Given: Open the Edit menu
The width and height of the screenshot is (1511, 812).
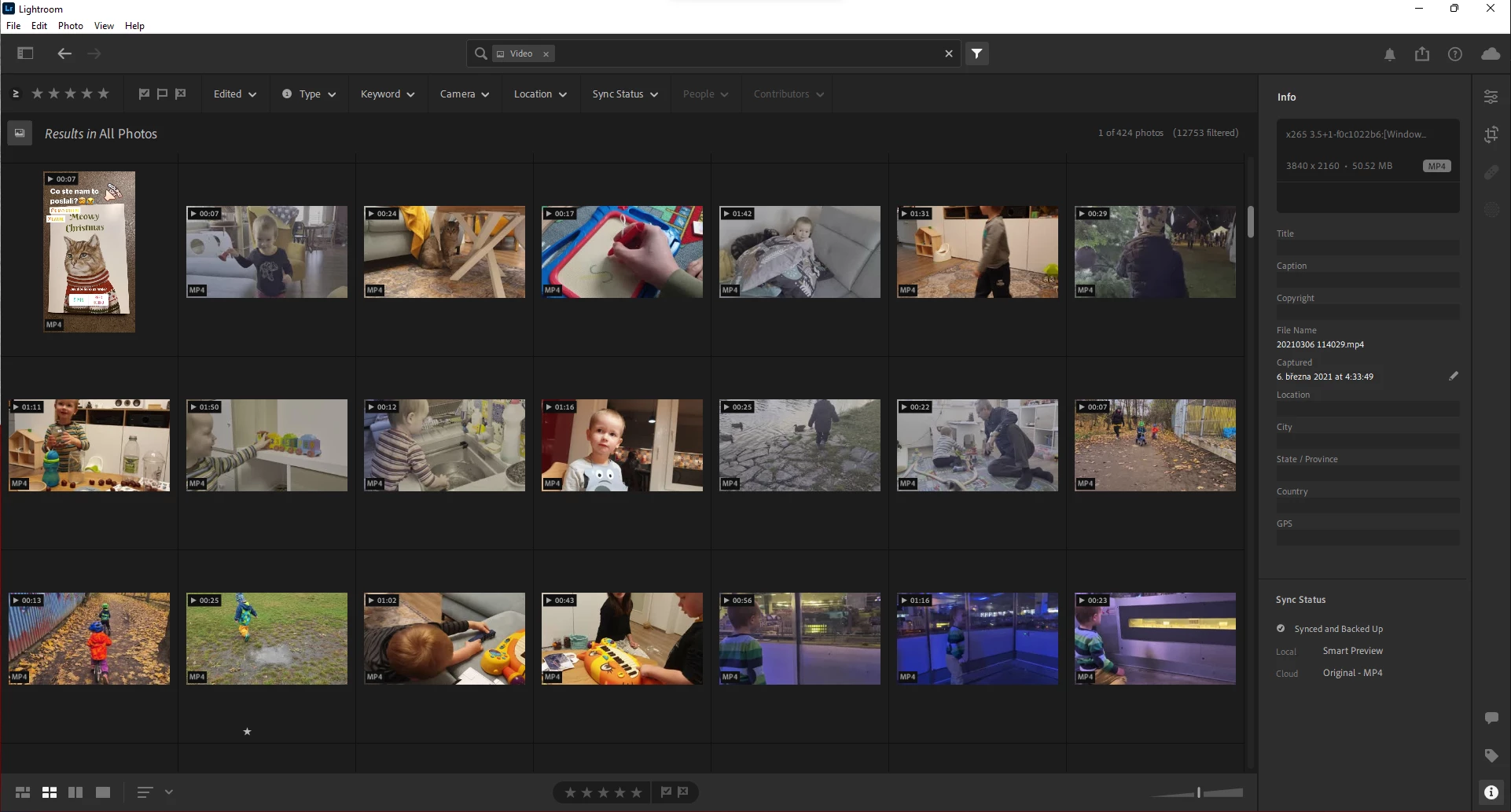Looking at the screenshot, I should click(x=39, y=26).
